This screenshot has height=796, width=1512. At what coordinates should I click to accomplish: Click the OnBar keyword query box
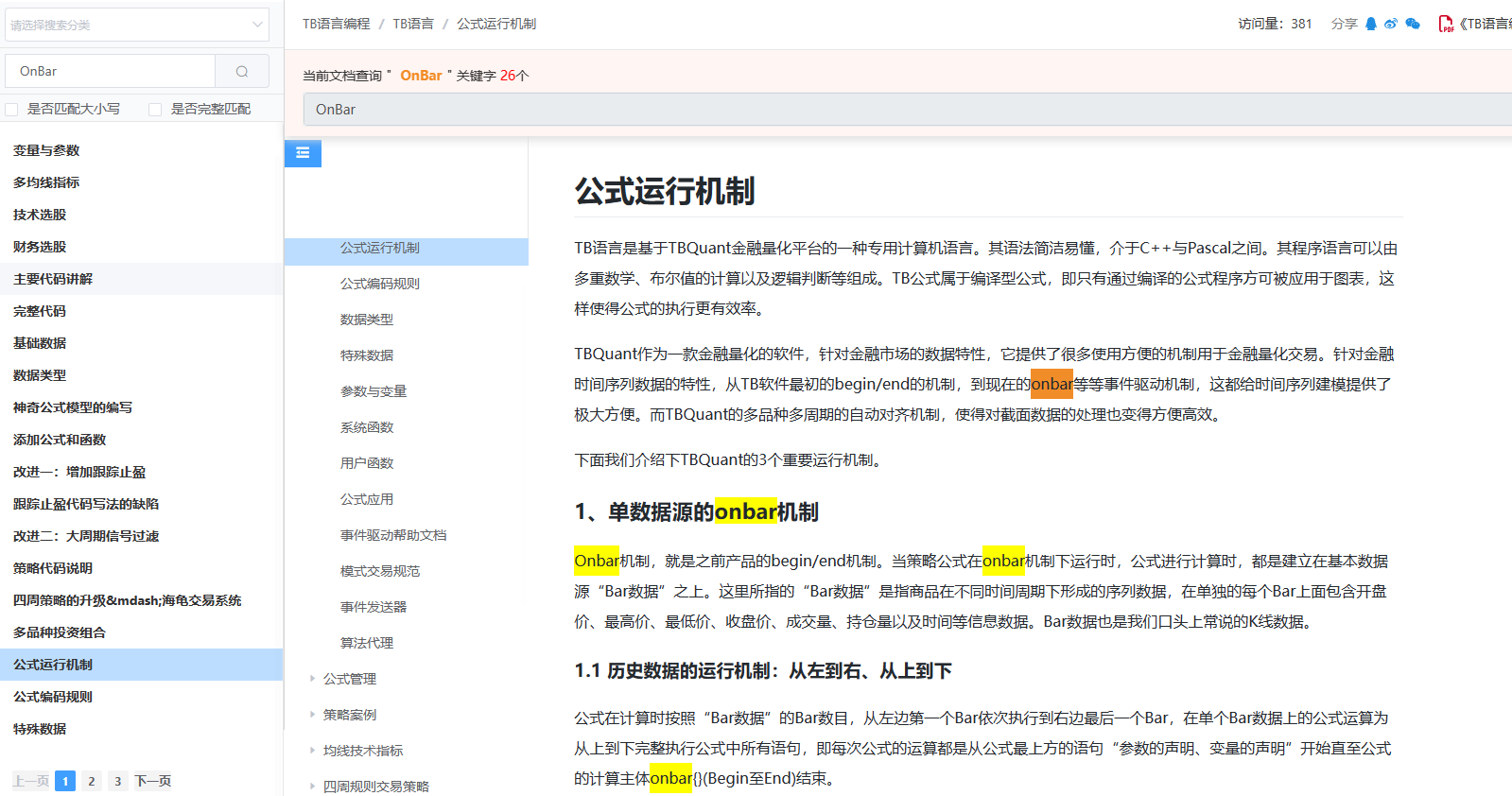click(x=908, y=110)
